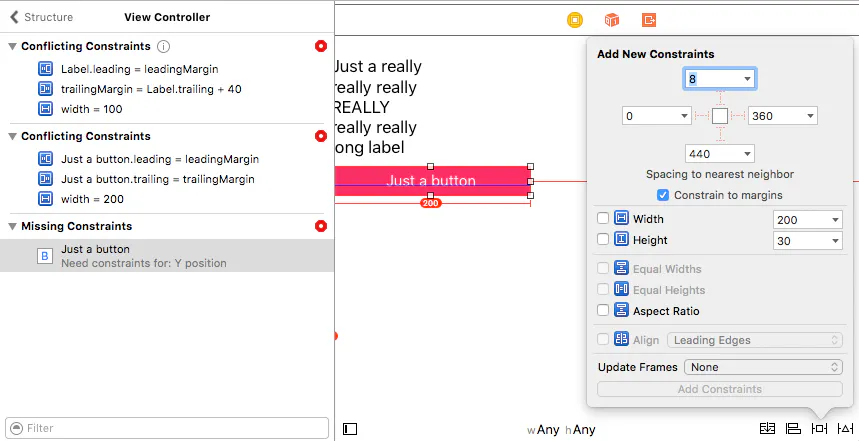Enable the Height constraint checkbox

coord(603,239)
